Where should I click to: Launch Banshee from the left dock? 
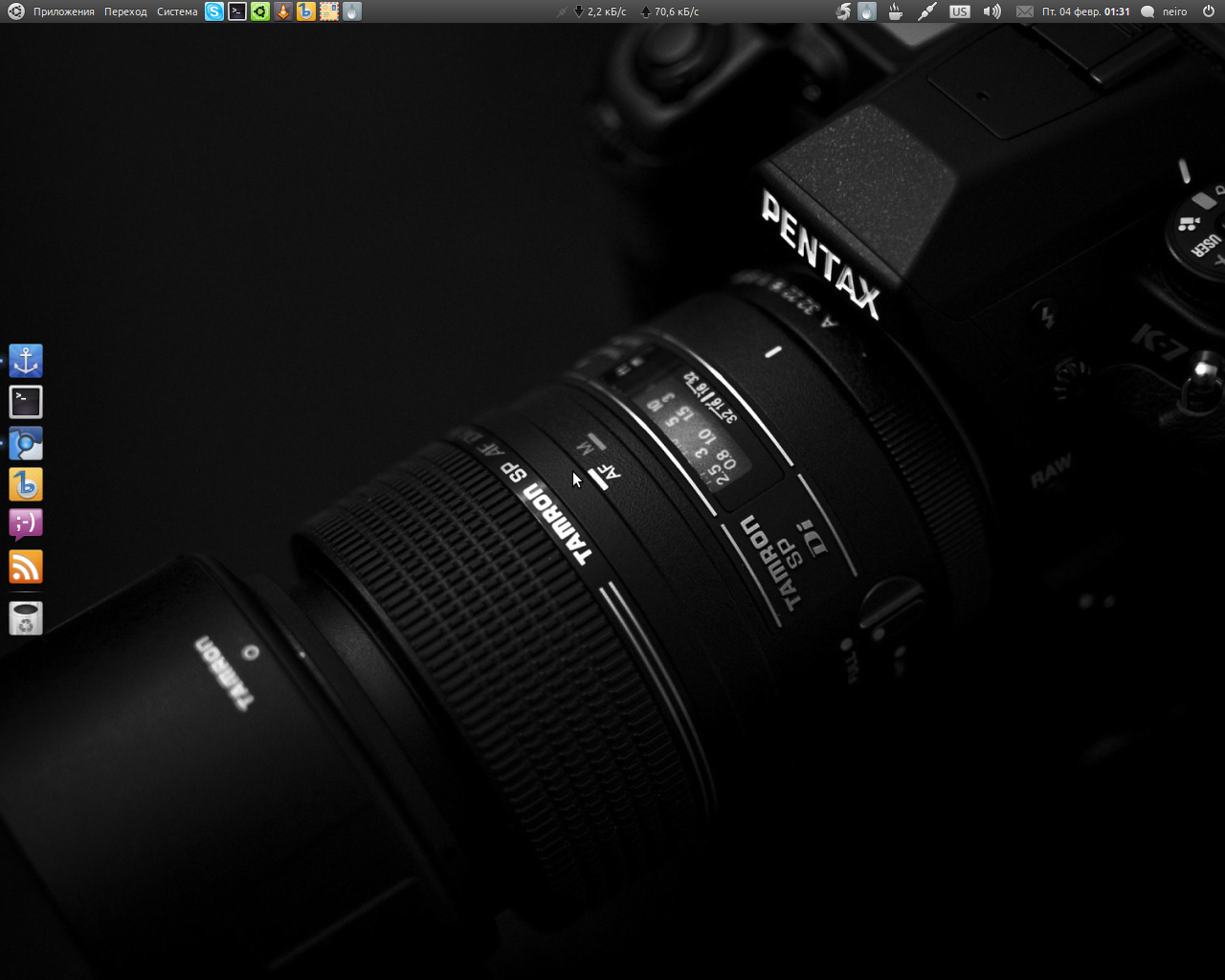pos(26,484)
